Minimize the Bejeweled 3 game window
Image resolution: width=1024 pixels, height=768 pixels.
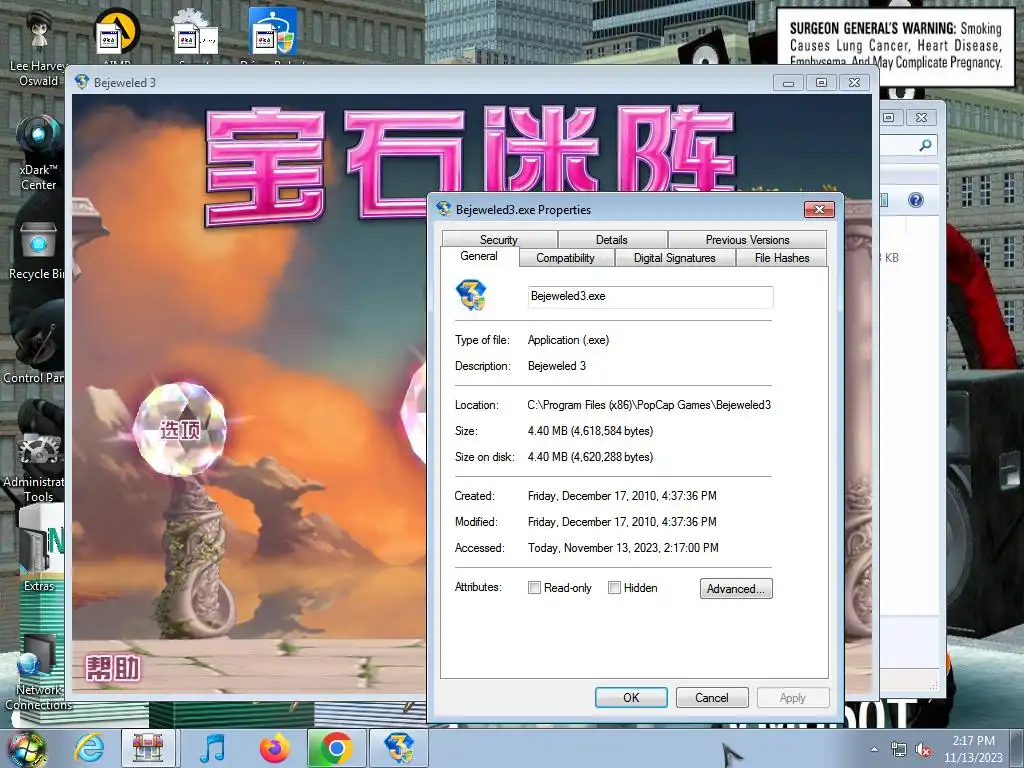pos(788,83)
